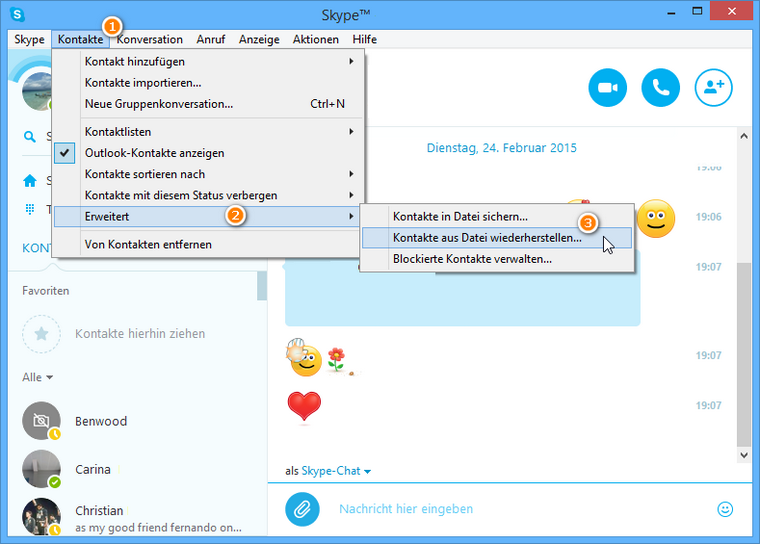Click Christian's avatar picture
This screenshot has height=544, width=760.
pyautogui.click(x=41, y=517)
